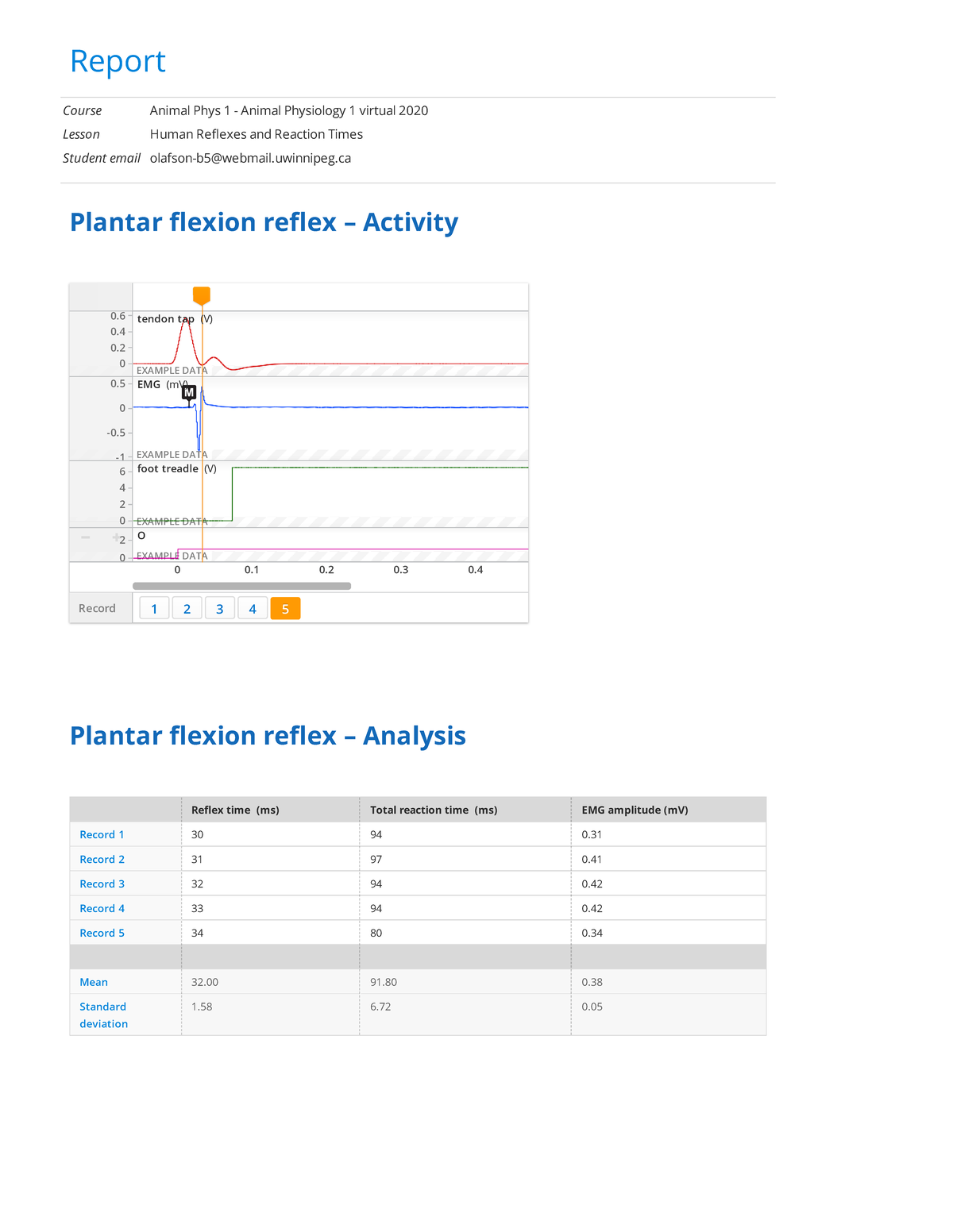Select the highlighted Record 5 tab
Viewport: 953px width, 1232px height.
point(284,608)
